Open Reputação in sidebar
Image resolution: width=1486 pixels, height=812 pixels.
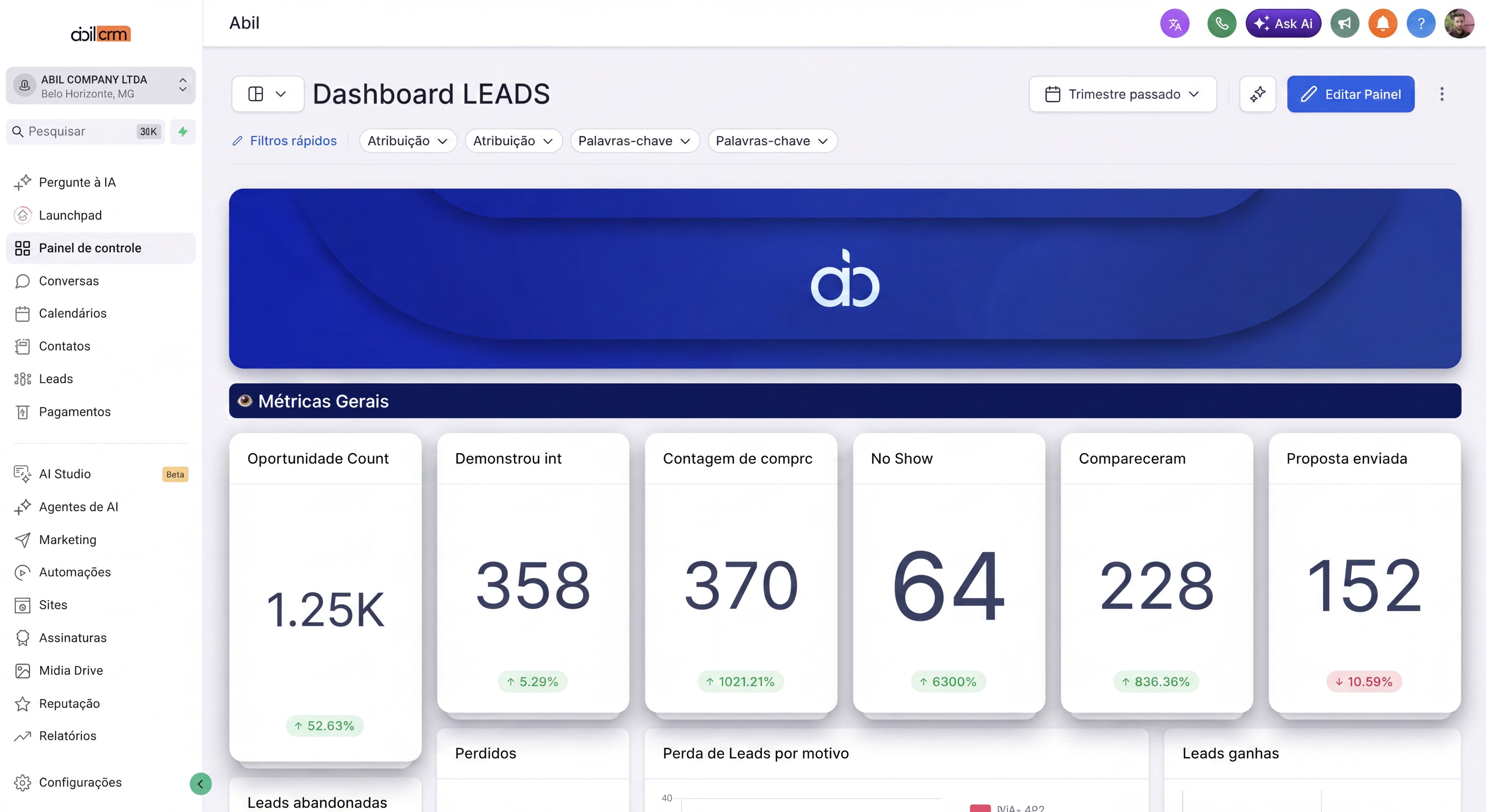pyautogui.click(x=101, y=704)
